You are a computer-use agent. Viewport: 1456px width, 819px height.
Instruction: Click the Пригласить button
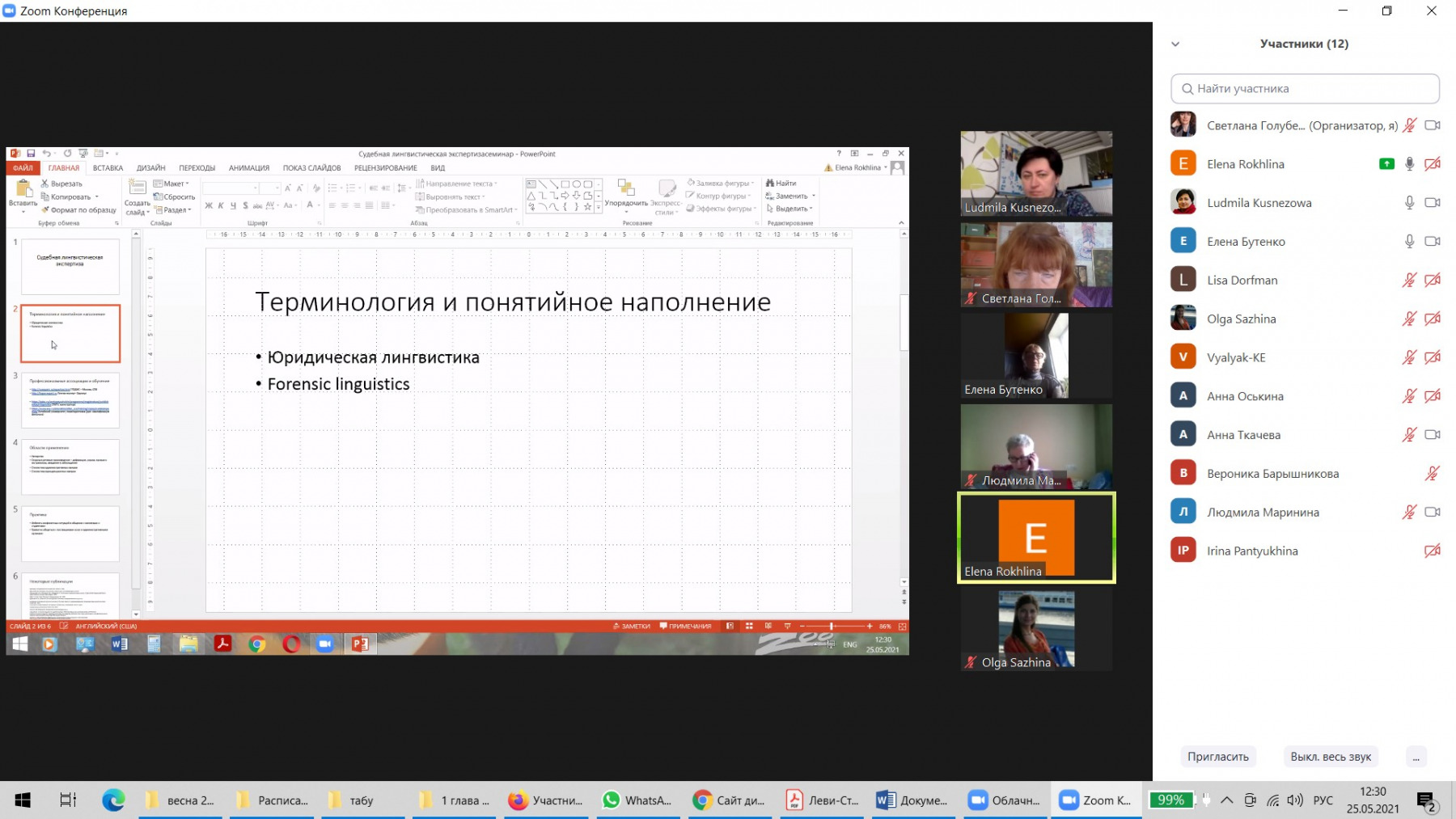[1217, 757]
